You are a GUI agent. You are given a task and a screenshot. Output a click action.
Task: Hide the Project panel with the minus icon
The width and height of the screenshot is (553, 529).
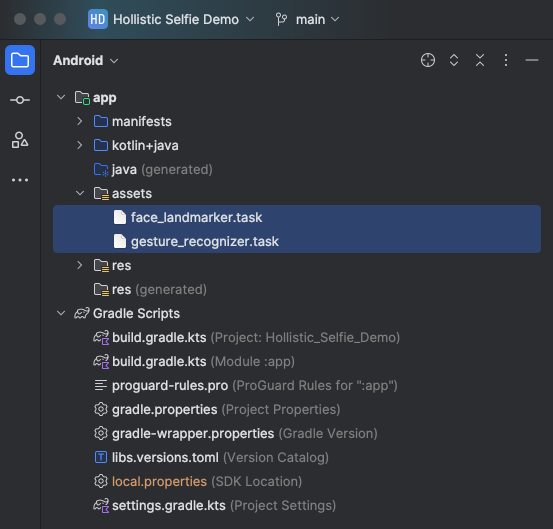pyautogui.click(x=531, y=60)
